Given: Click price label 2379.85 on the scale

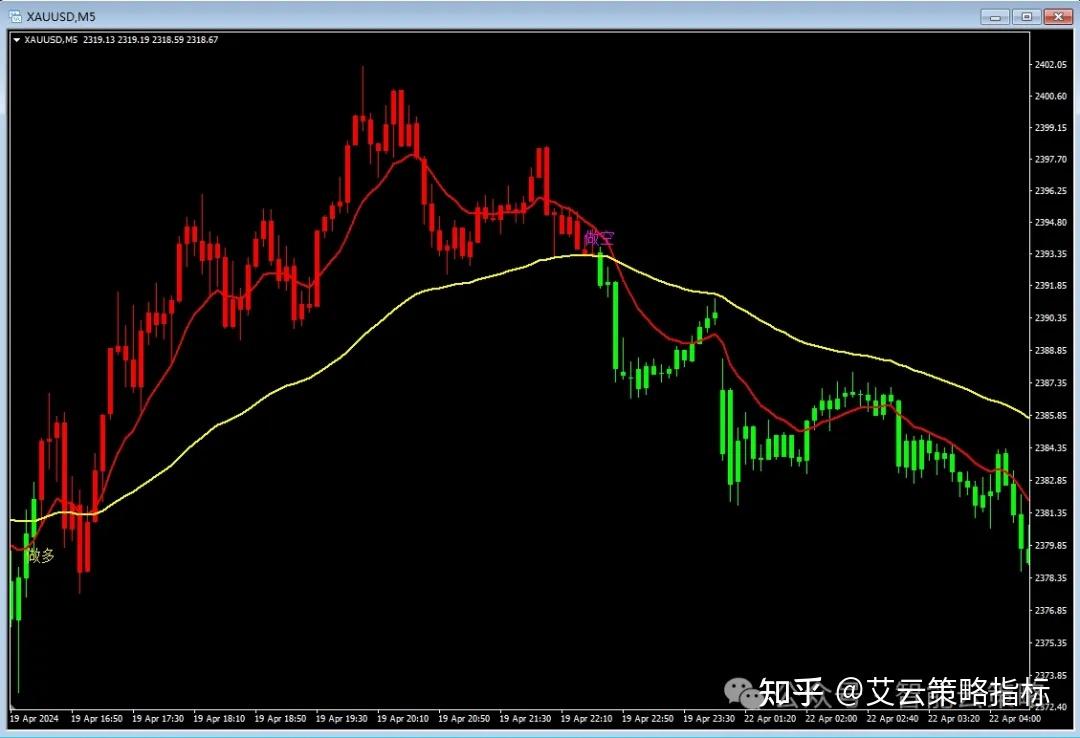Looking at the screenshot, I should coord(1050,545).
